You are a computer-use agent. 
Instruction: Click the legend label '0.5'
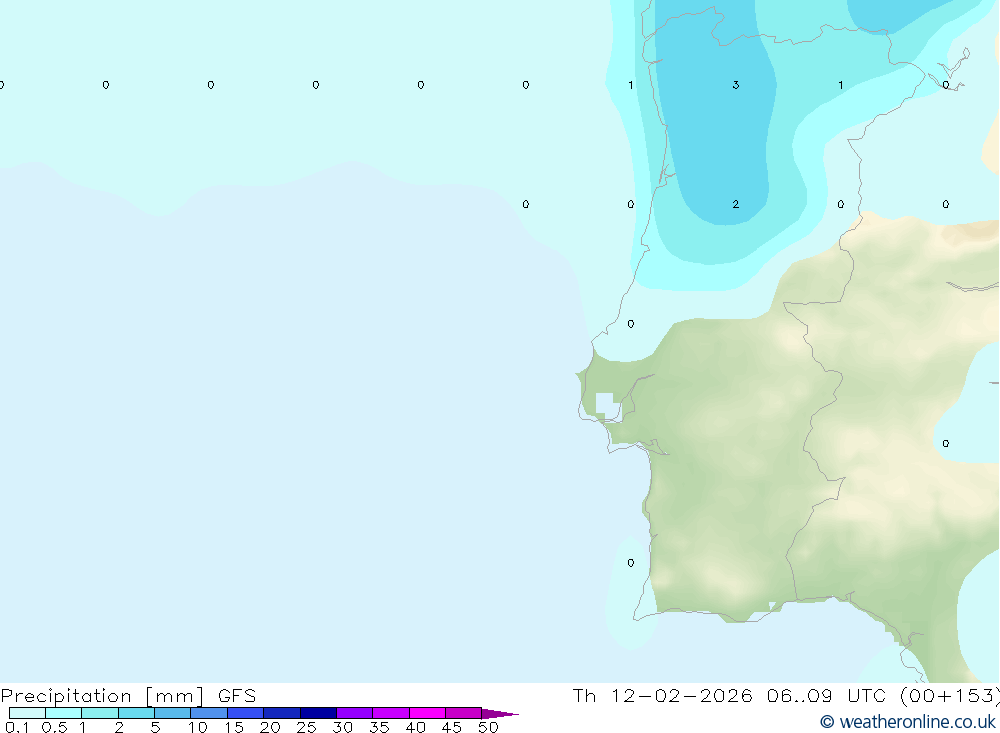tap(54, 727)
